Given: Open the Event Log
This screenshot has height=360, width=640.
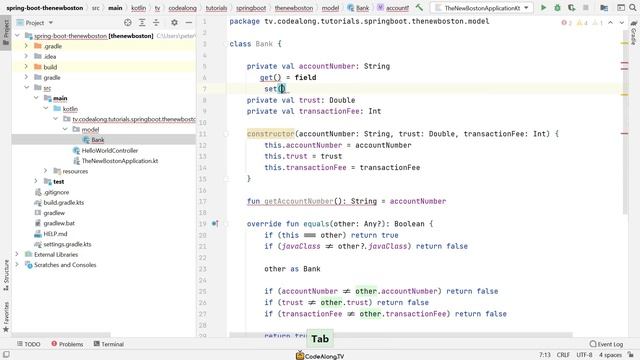Looking at the screenshot, I should coord(606,344).
